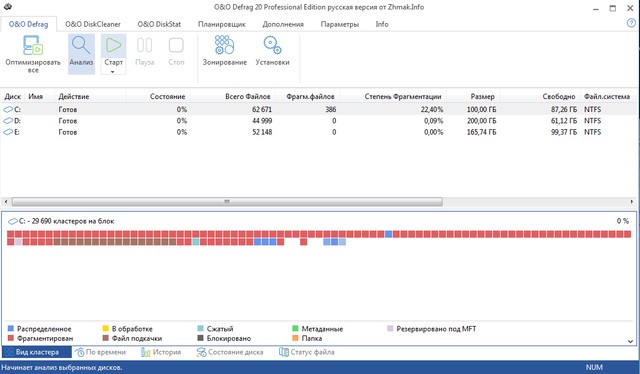Open the Старт dropdown arrow
The height and width of the screenshot is (374, 640).
[113, 72]
